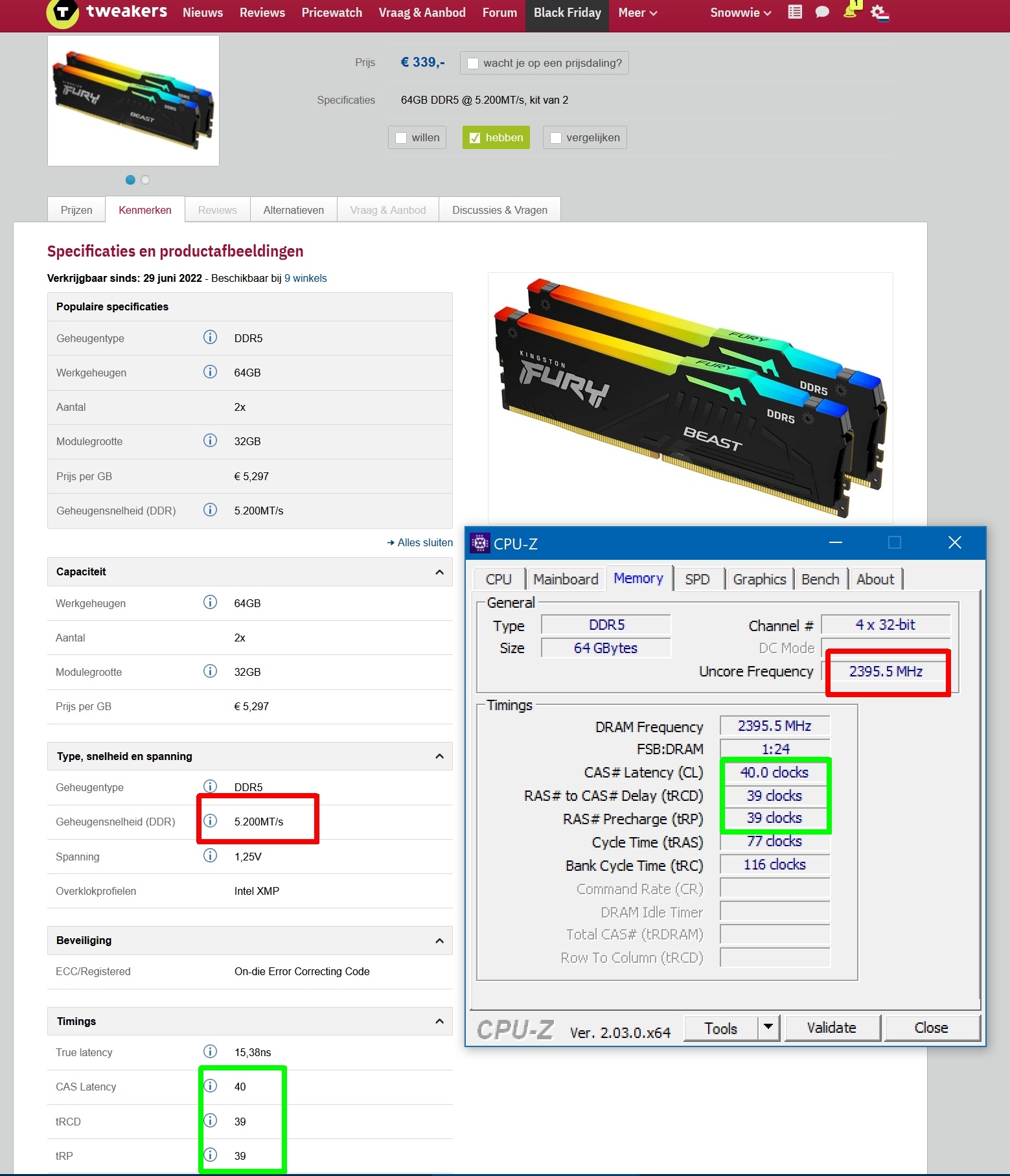Maximize the CPU-Z window
The image size is (1010, 1176).
[x=895, y=542]
